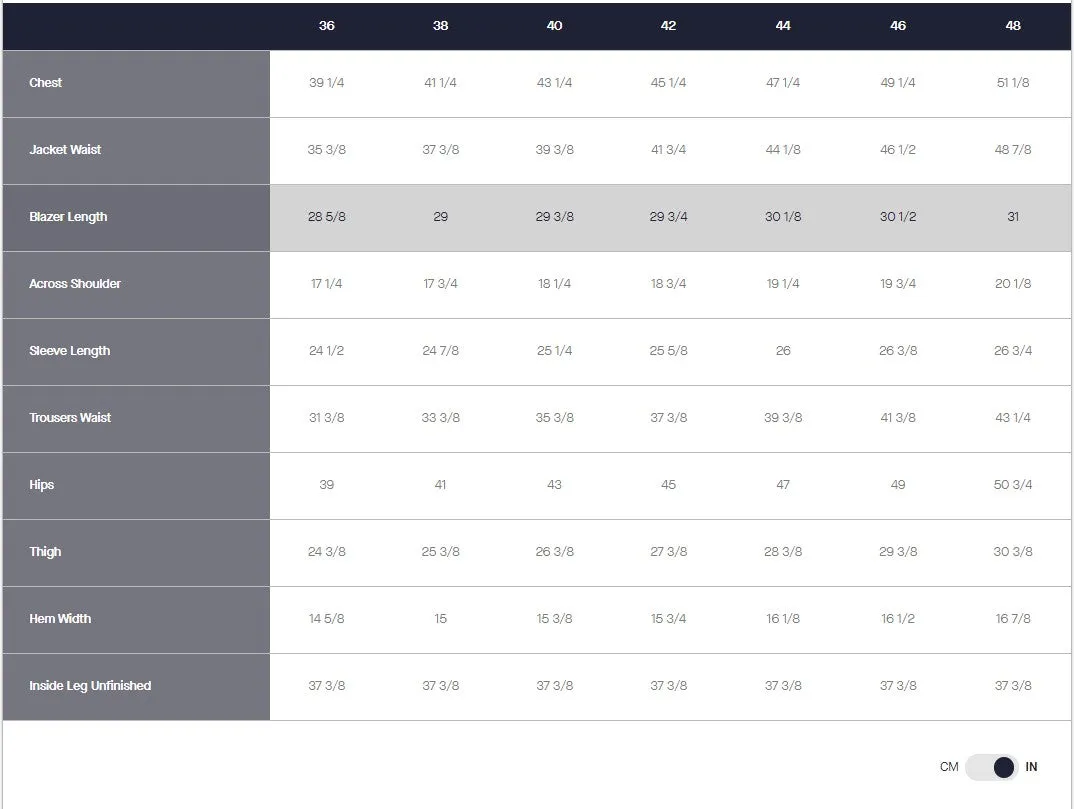Select the IN unit label
This screenshot has width=1074, height=809.
(x=1031, y=767)
